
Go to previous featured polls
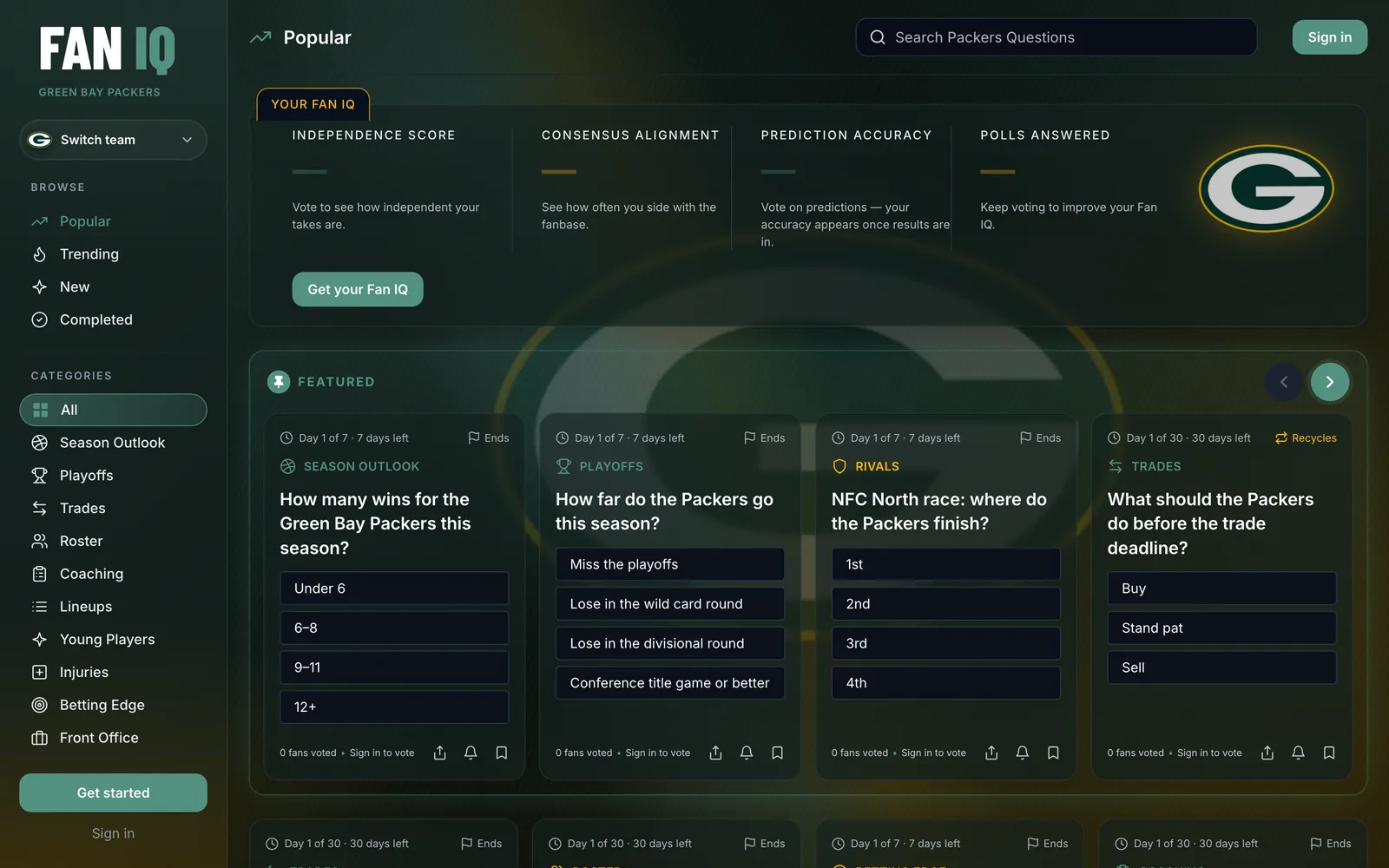coord(1284,382)
